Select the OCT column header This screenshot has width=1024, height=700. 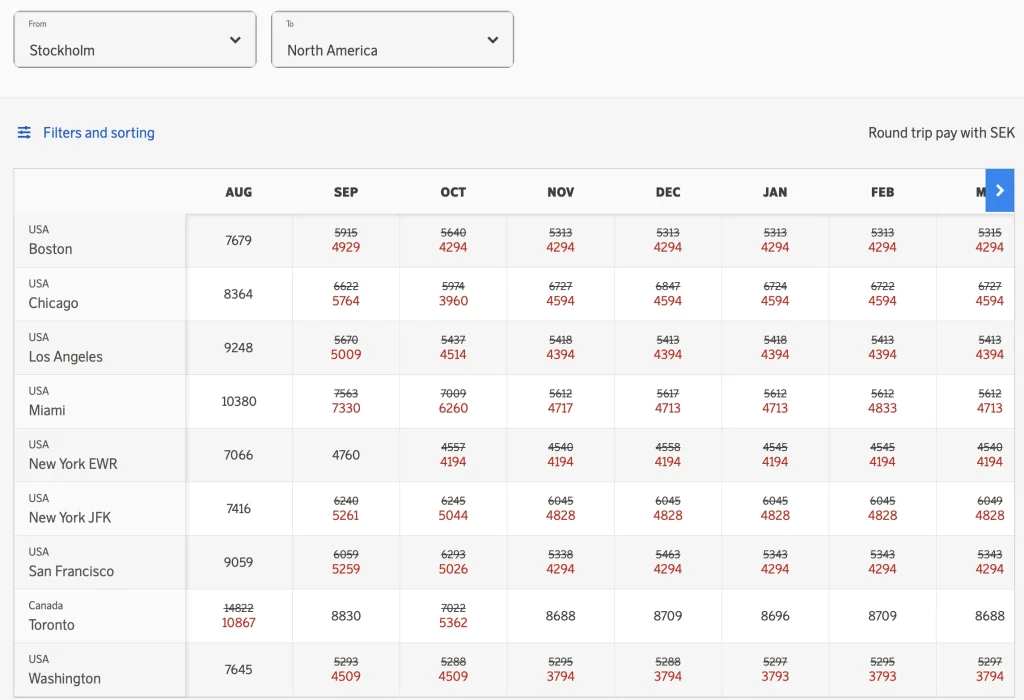[453, 192]
